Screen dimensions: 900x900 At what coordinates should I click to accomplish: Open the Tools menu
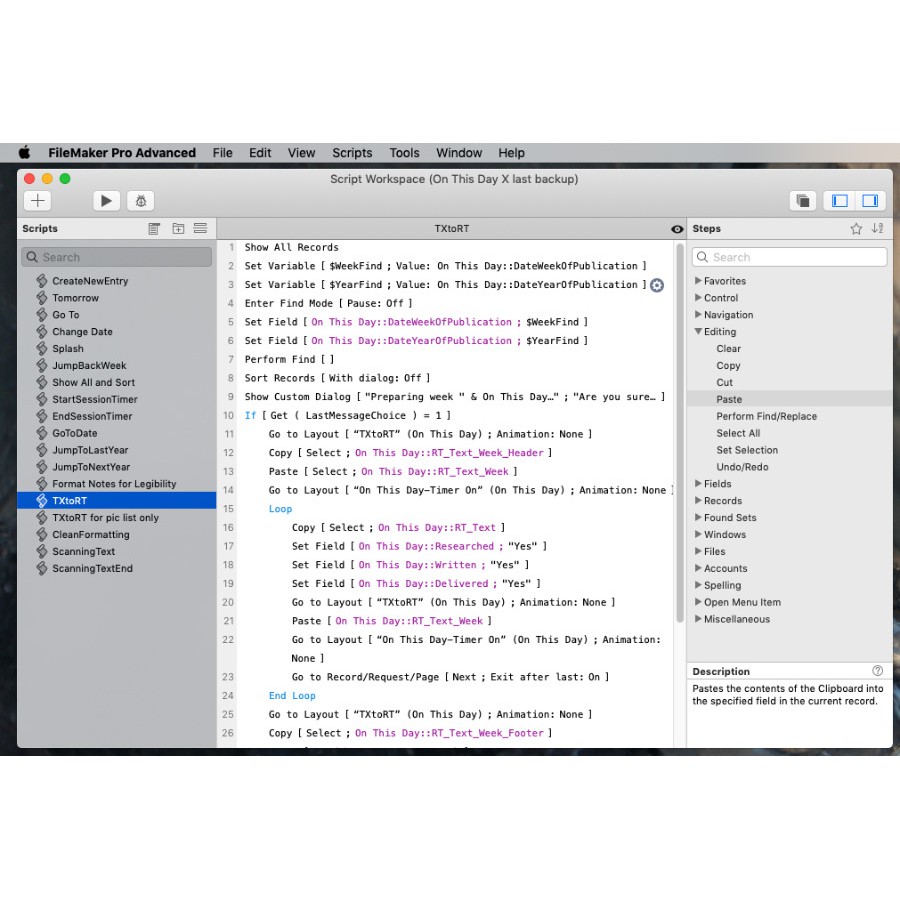tap(405, 153)
